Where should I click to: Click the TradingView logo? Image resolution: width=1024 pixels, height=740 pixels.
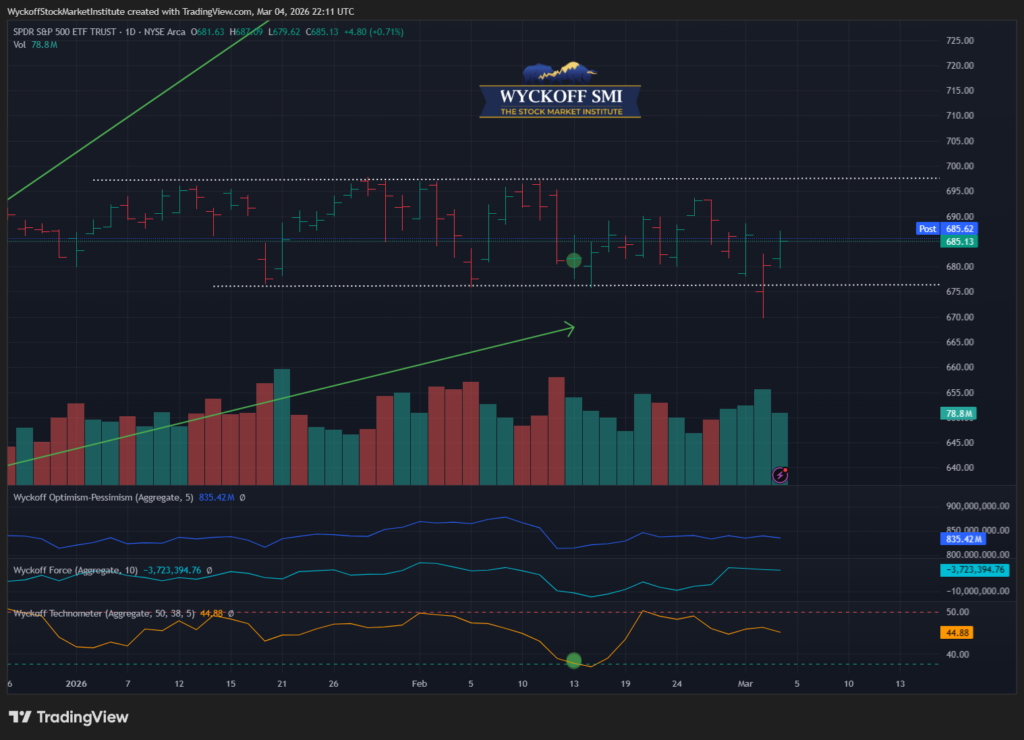point(69,717)
